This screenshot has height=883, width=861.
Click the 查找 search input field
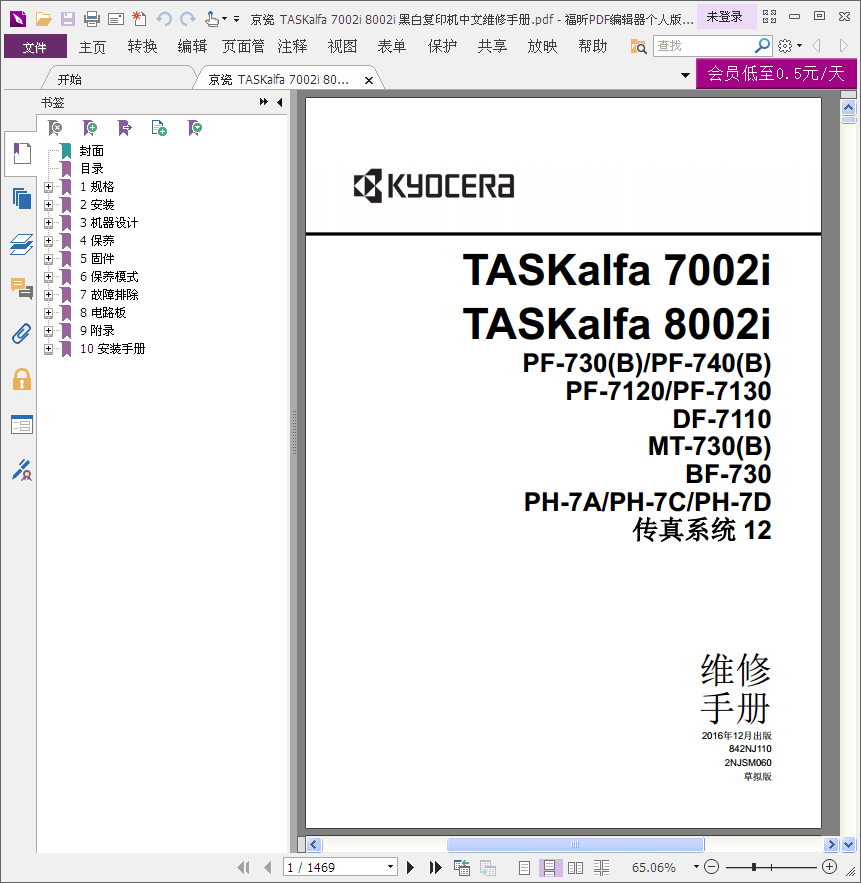click(x=704, y=46)
